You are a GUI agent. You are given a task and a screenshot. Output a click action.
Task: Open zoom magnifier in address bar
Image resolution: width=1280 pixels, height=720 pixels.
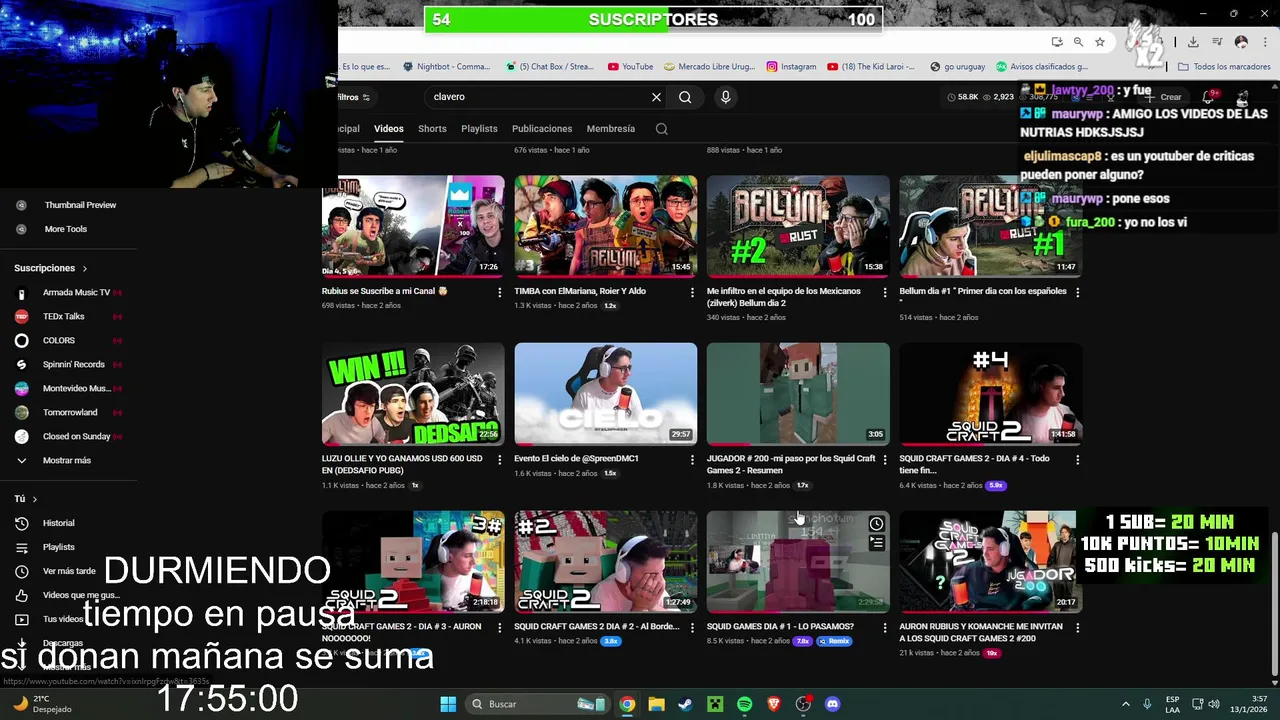(x=1078, y=42)
